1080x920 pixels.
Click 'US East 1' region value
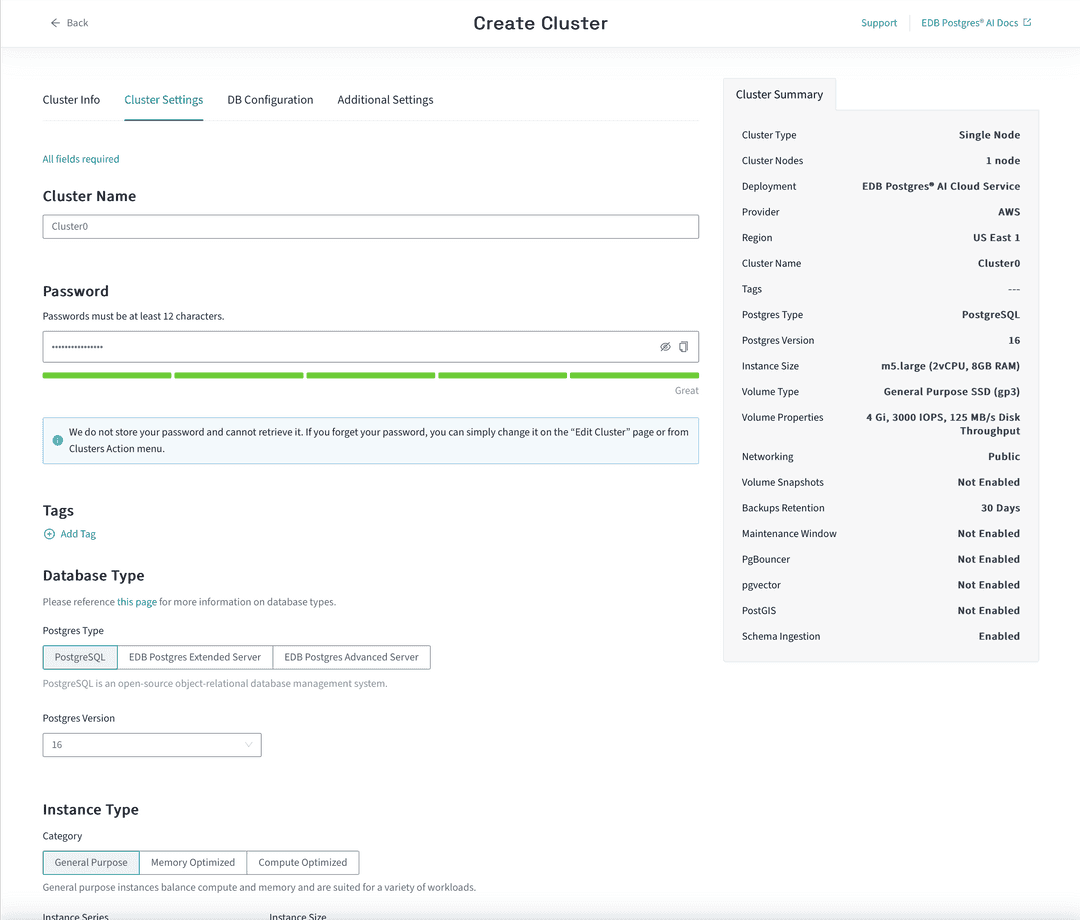[x=996, y=238]
